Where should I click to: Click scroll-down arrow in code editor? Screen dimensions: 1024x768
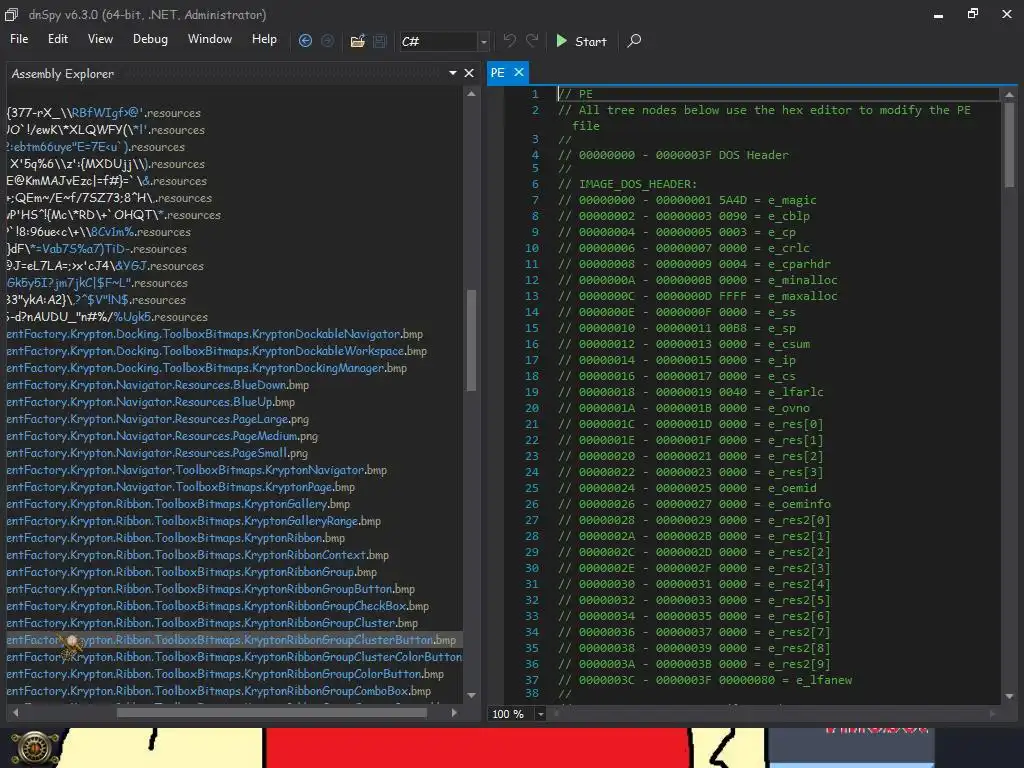pyautogui.click(x=1009, y=697)
